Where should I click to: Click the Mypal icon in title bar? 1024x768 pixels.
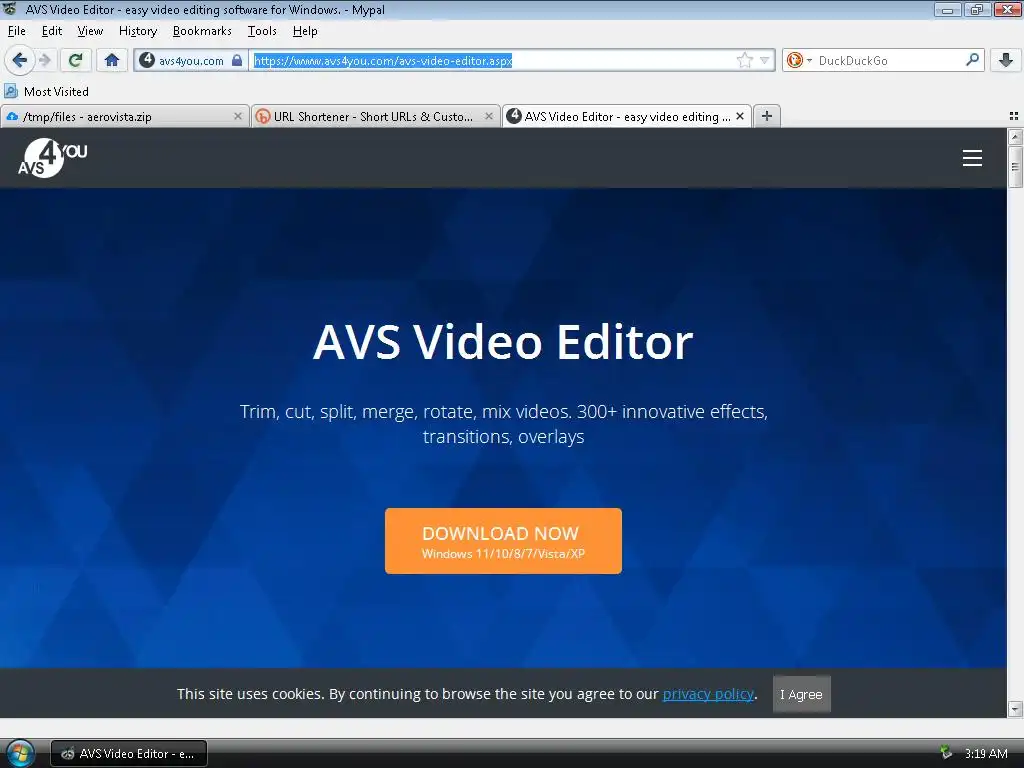pyautogui.click(x=10, y=9)
